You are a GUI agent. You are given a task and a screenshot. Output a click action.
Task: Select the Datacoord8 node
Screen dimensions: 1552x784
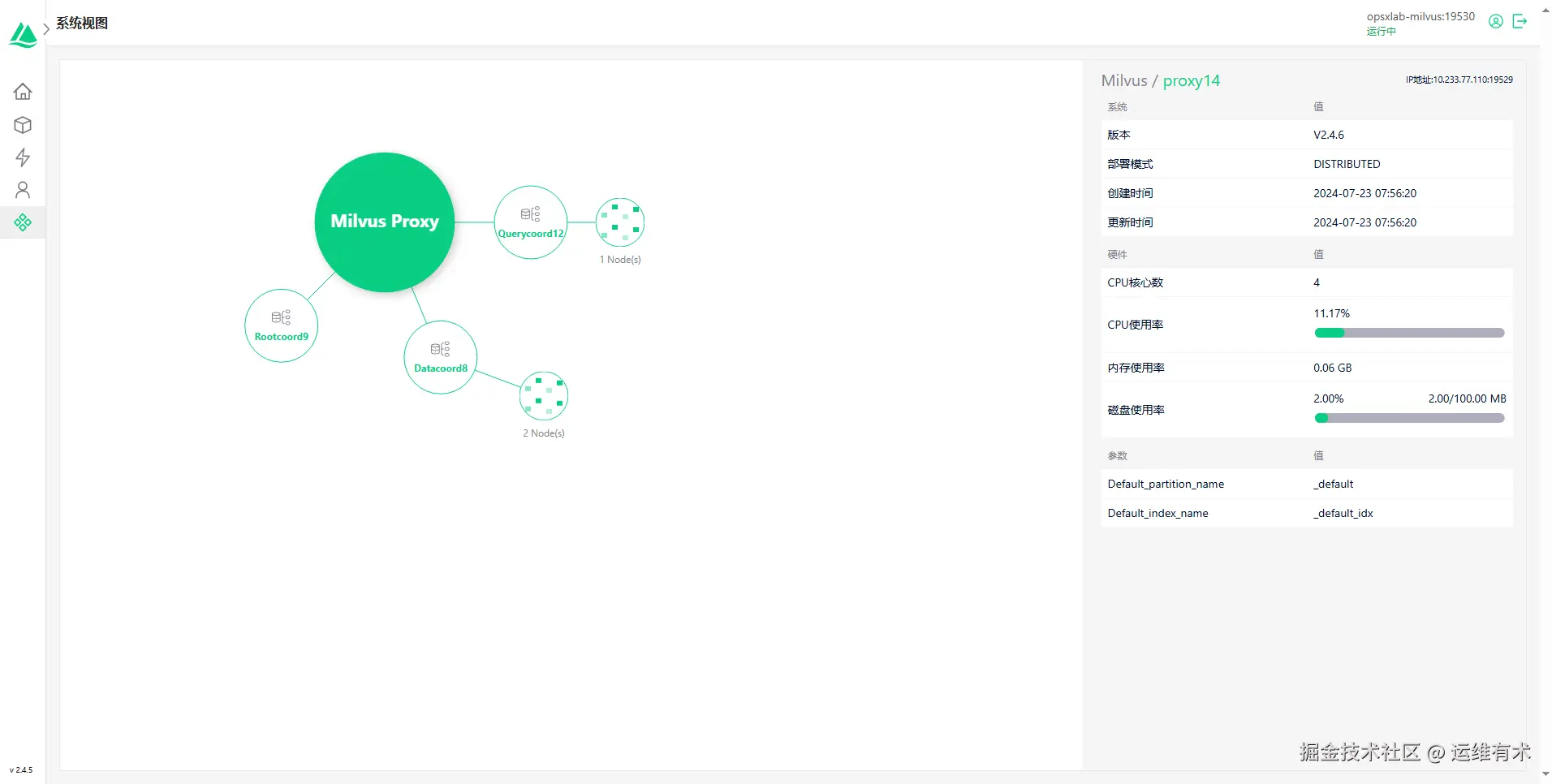[441, 357]
